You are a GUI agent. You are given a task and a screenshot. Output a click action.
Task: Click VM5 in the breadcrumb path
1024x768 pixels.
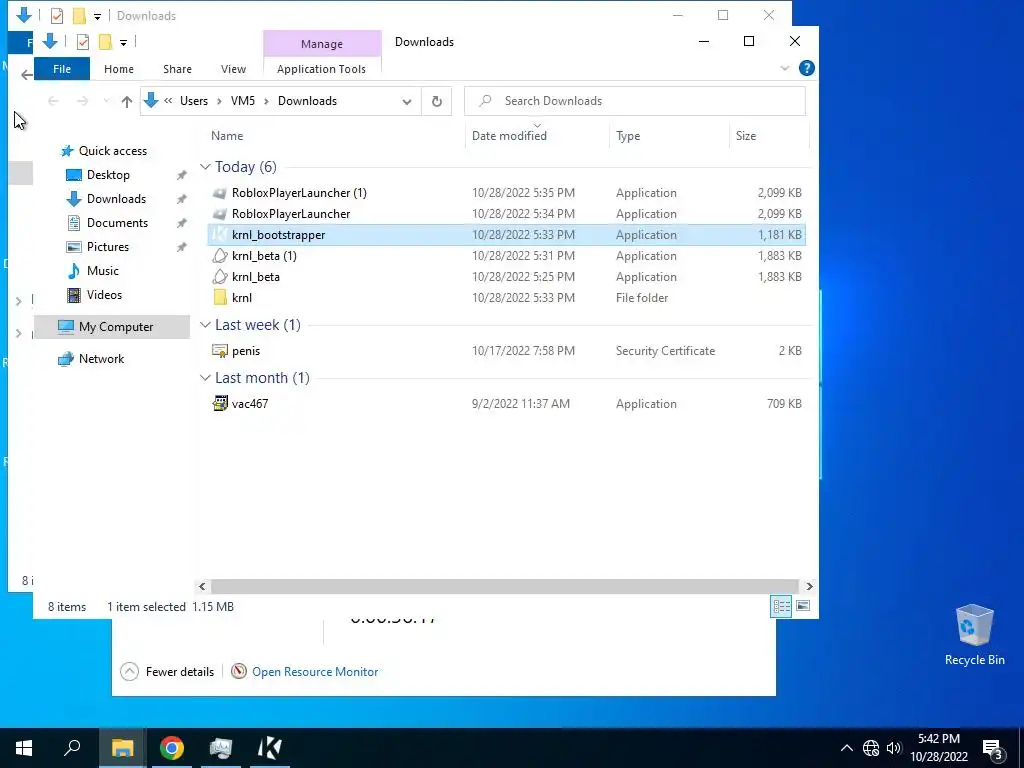[243, 101]
